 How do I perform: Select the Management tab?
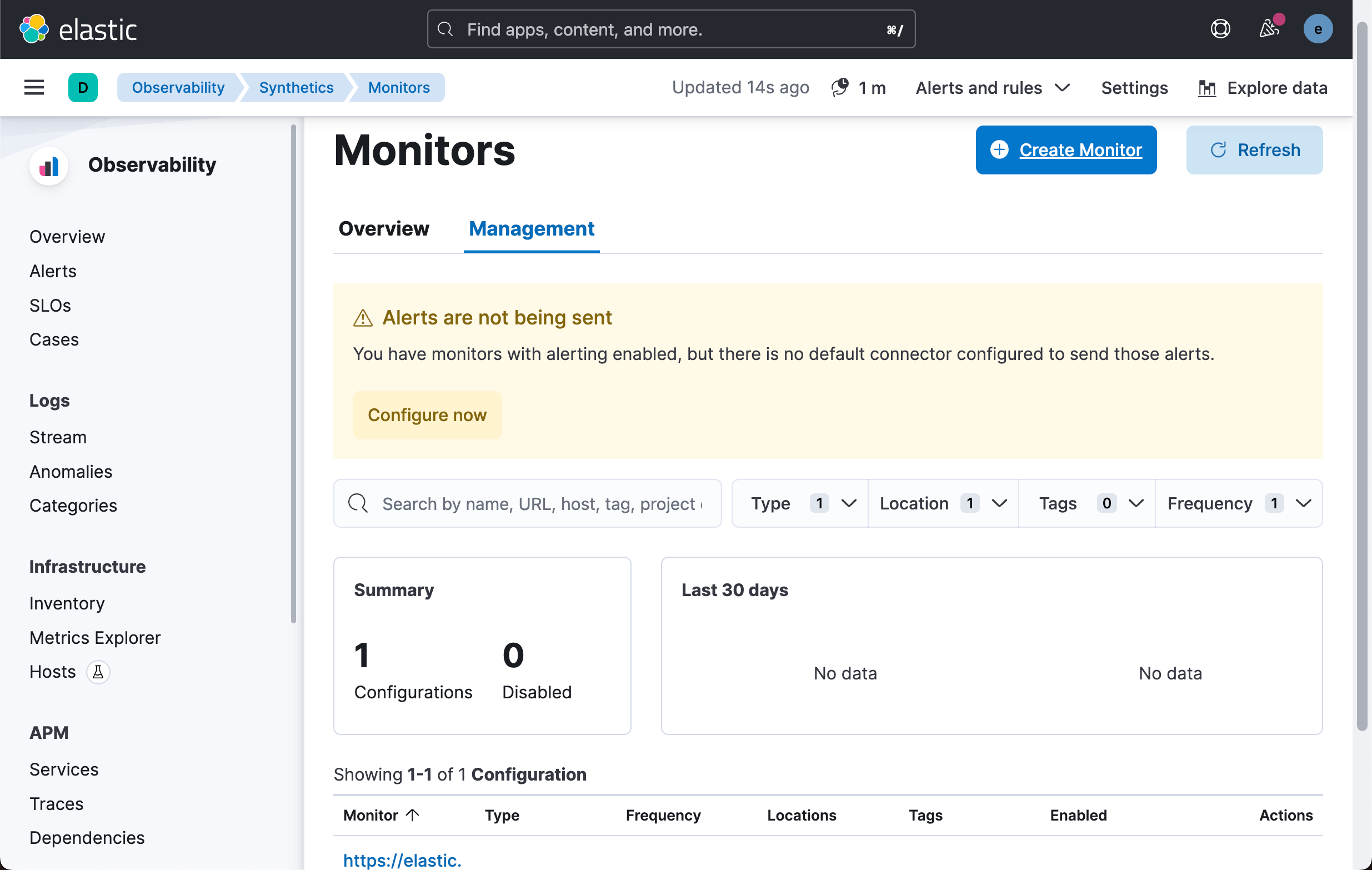pyautogui.click(x=531, y=229)
